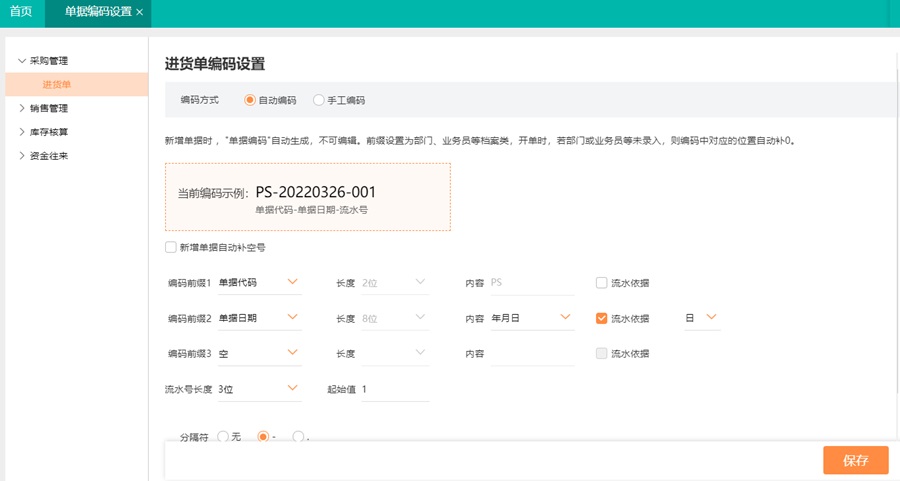Close the 单据编码设置 tab
The image size is (900, 481).
[x=140, y=12]
